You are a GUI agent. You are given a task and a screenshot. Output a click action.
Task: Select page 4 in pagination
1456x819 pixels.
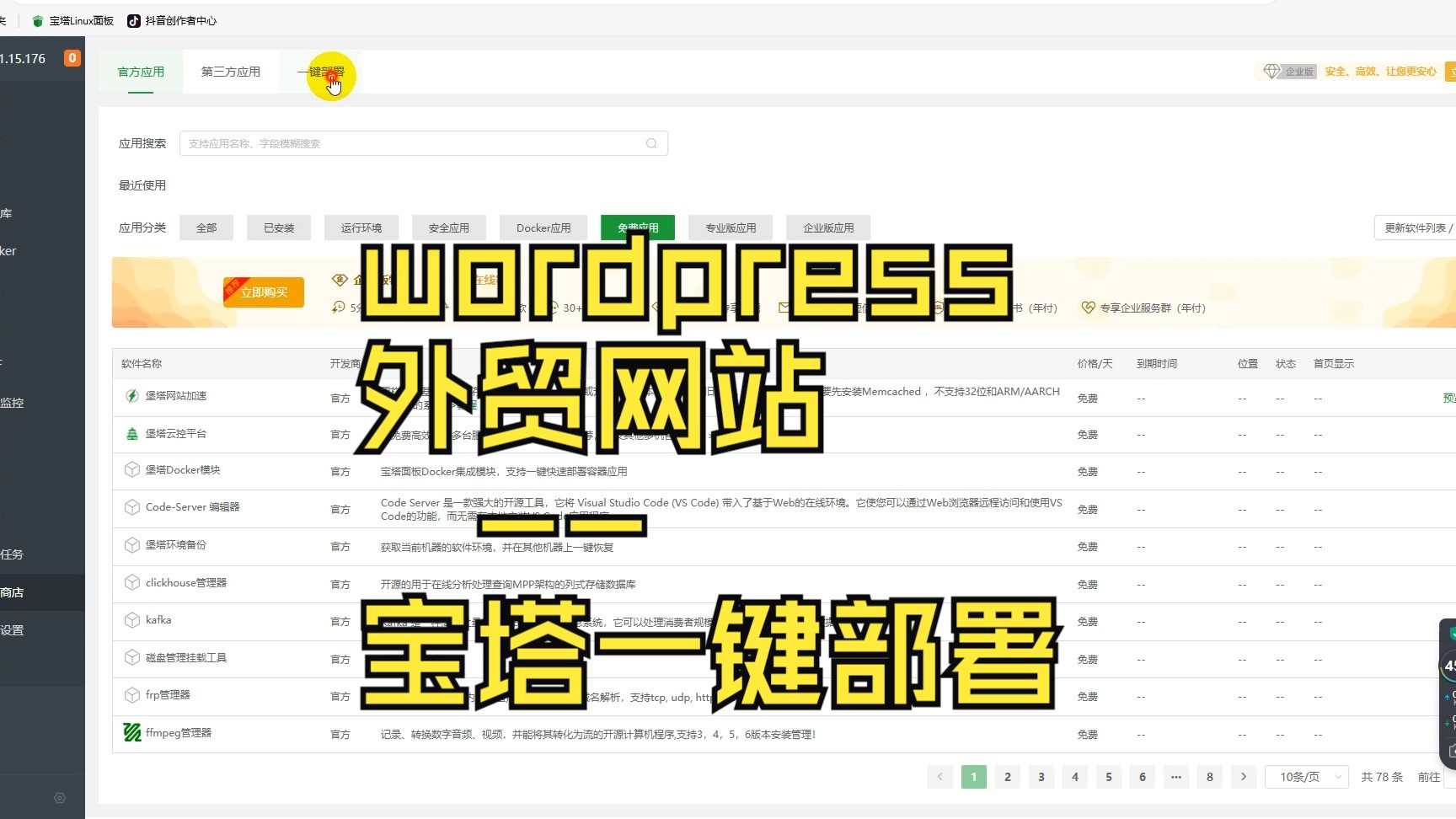click(1075, 777)
